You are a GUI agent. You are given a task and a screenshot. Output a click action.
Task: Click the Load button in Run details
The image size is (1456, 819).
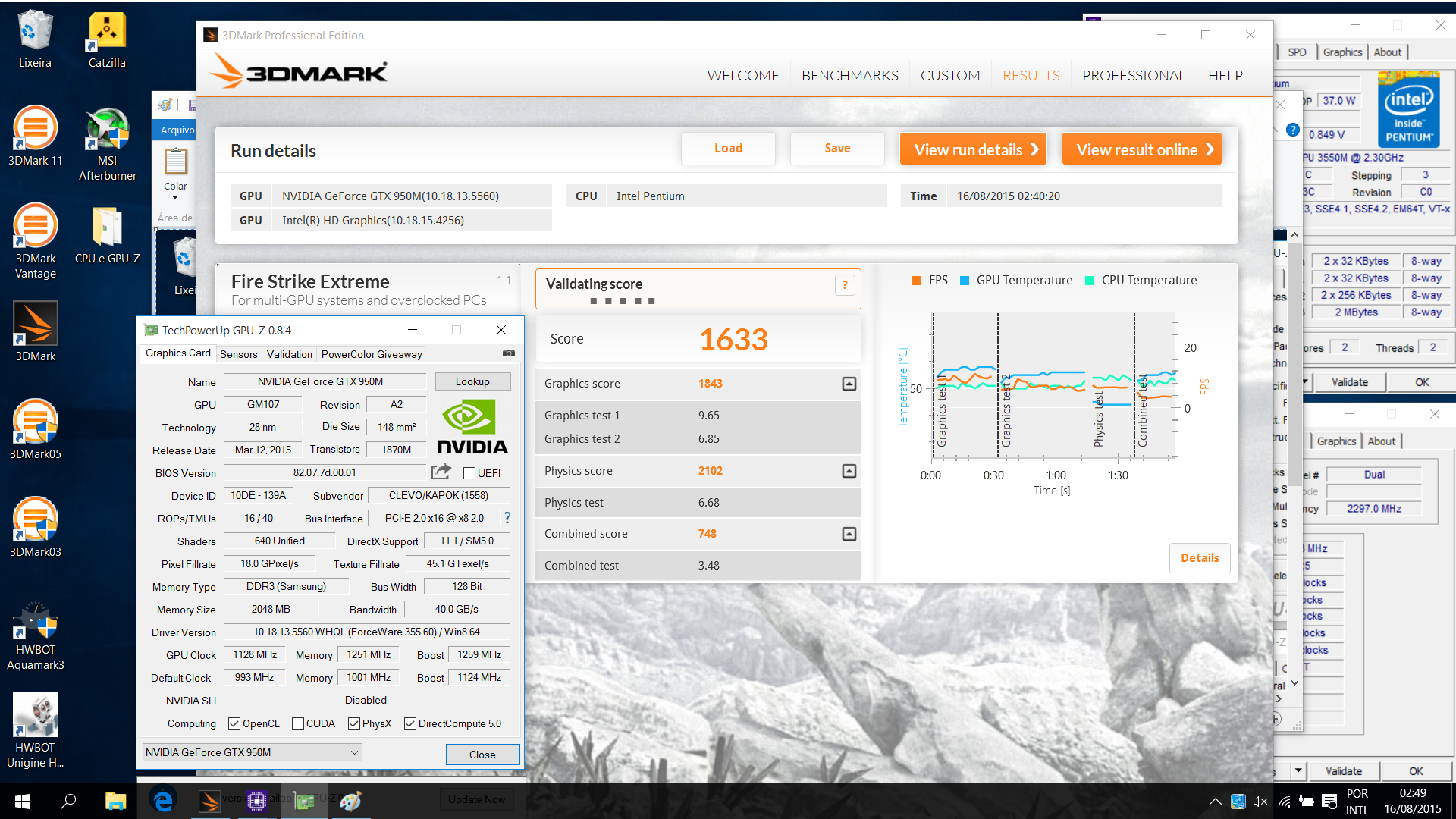coord(728,149)
